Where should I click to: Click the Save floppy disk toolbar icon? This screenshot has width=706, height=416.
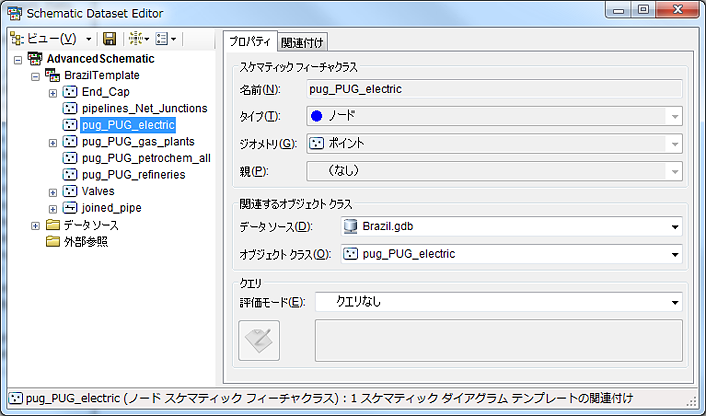[109, 39]
